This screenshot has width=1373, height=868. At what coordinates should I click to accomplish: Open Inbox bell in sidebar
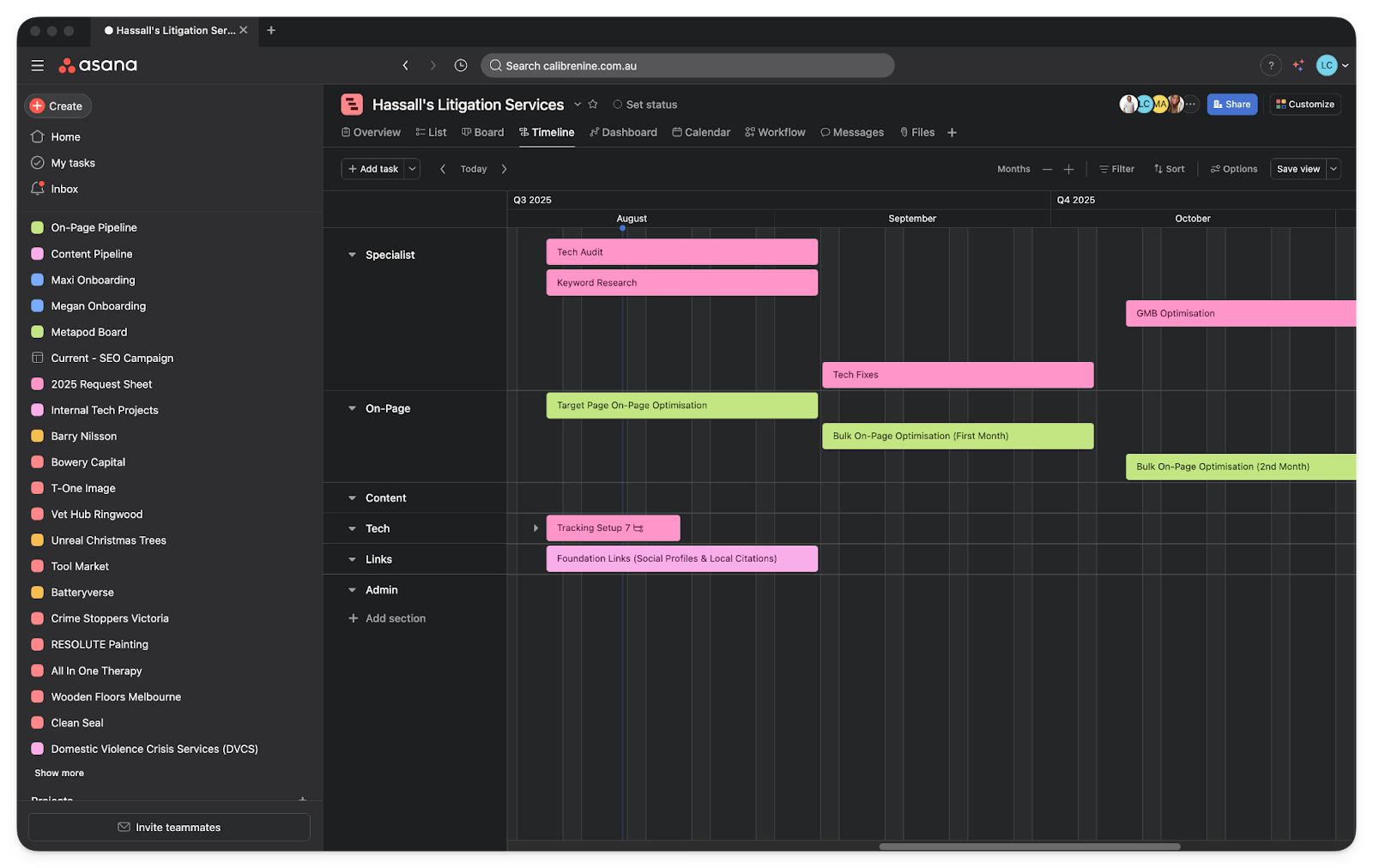[x=38, y=189]
